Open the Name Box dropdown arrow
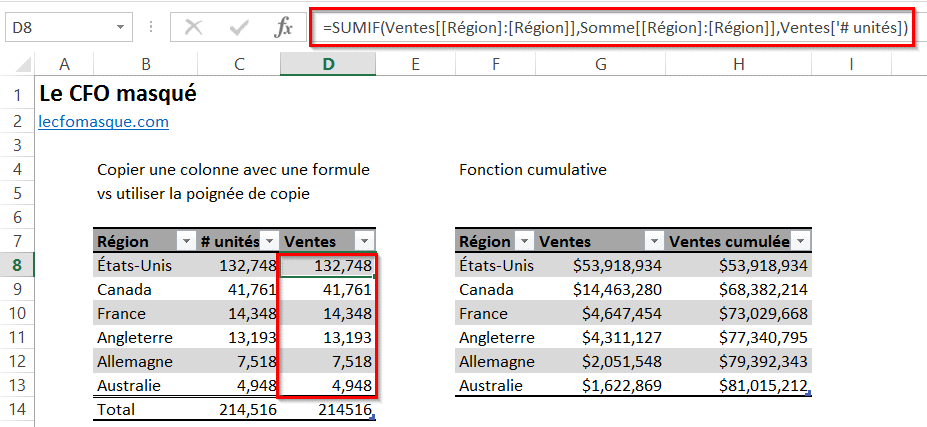 120,27
